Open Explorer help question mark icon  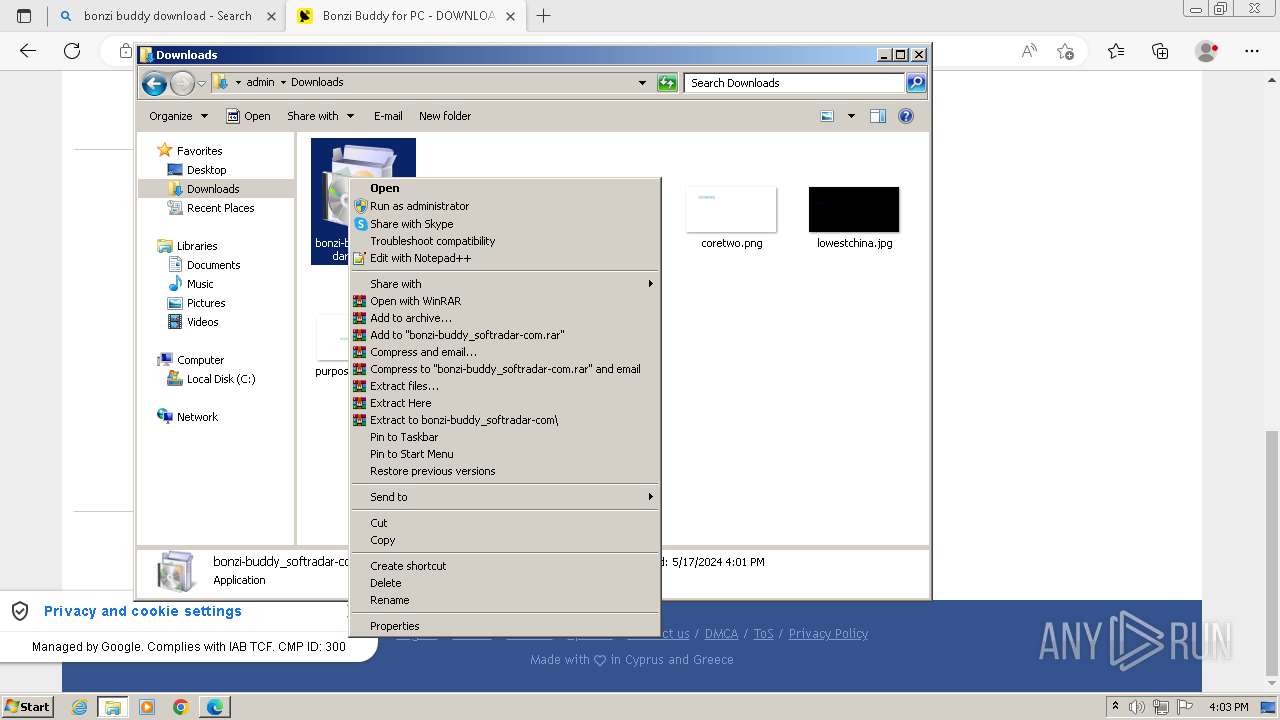pos(906,116)
